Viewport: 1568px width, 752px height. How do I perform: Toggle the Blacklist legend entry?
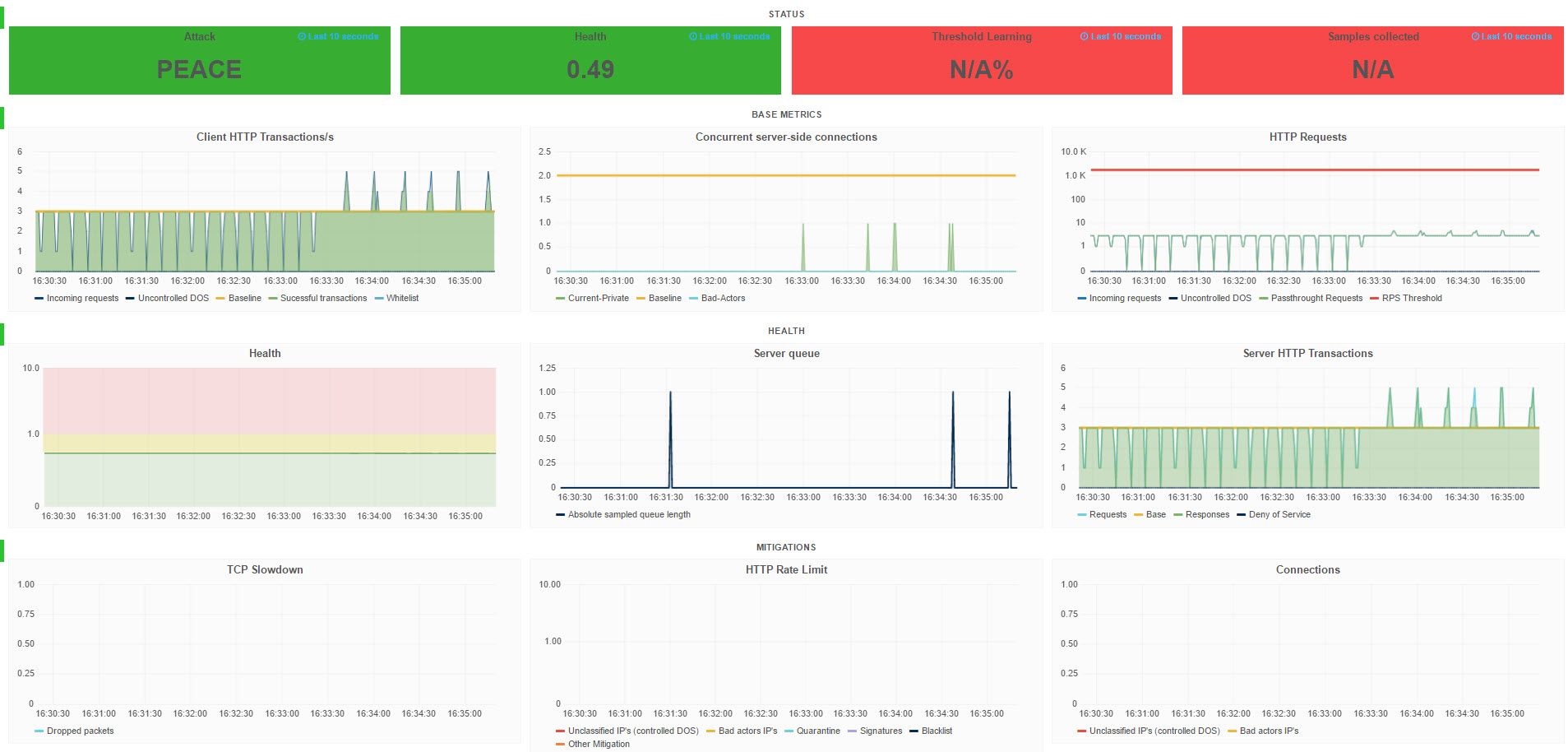(937, 731)
